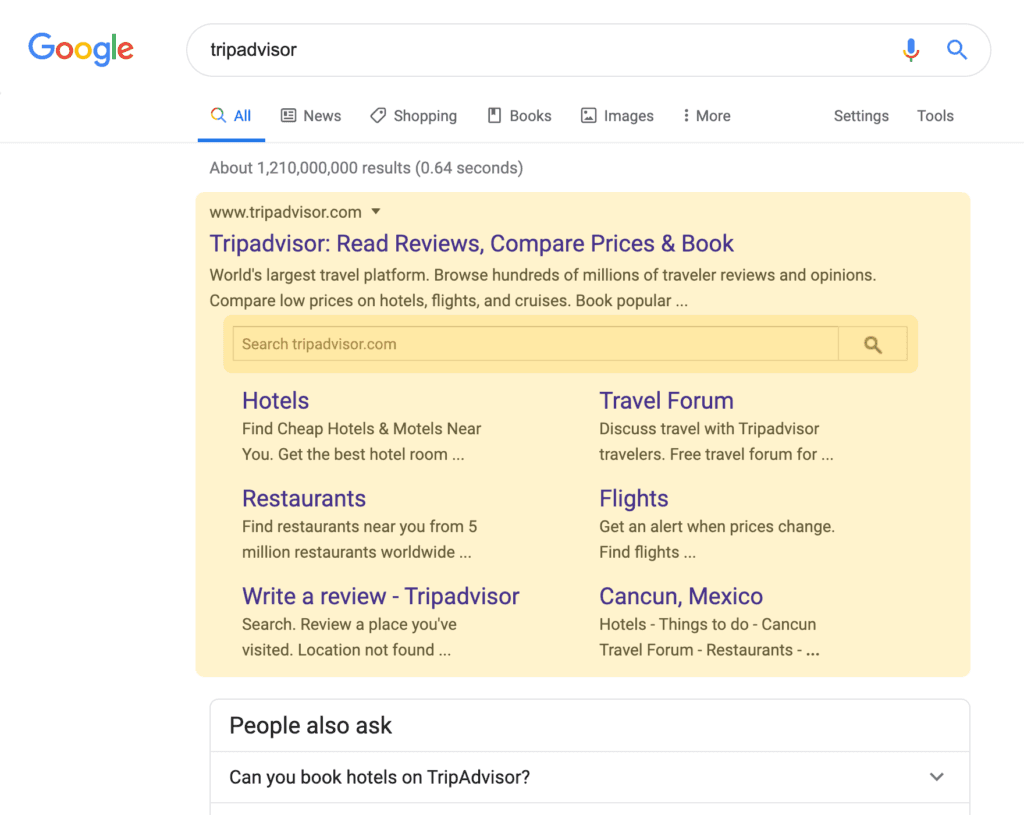
Task: Click the three-dot icon beside More
Action: [x=686, y=116]
